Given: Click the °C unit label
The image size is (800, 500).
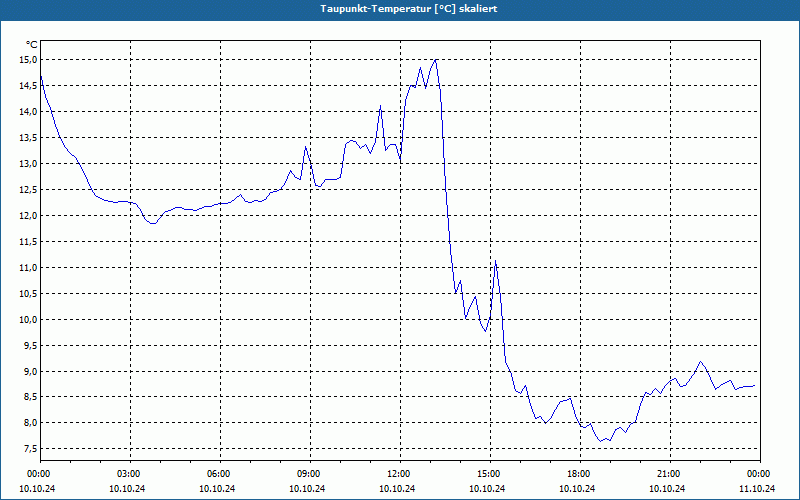Looking at the screenshot, I should (x=32, y=45).
